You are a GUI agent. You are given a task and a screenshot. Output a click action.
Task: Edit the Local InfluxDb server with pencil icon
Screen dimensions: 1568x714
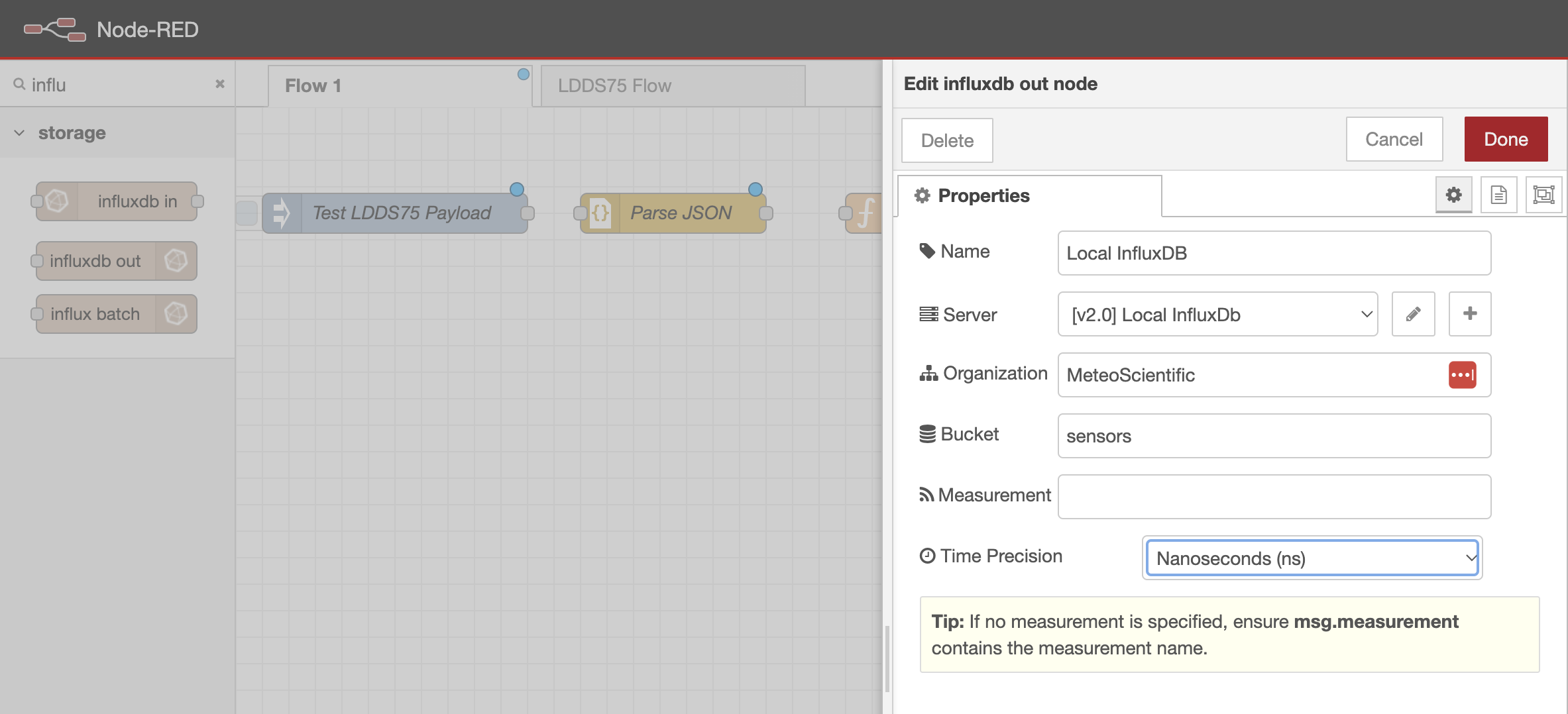[x=1413, y=314]
